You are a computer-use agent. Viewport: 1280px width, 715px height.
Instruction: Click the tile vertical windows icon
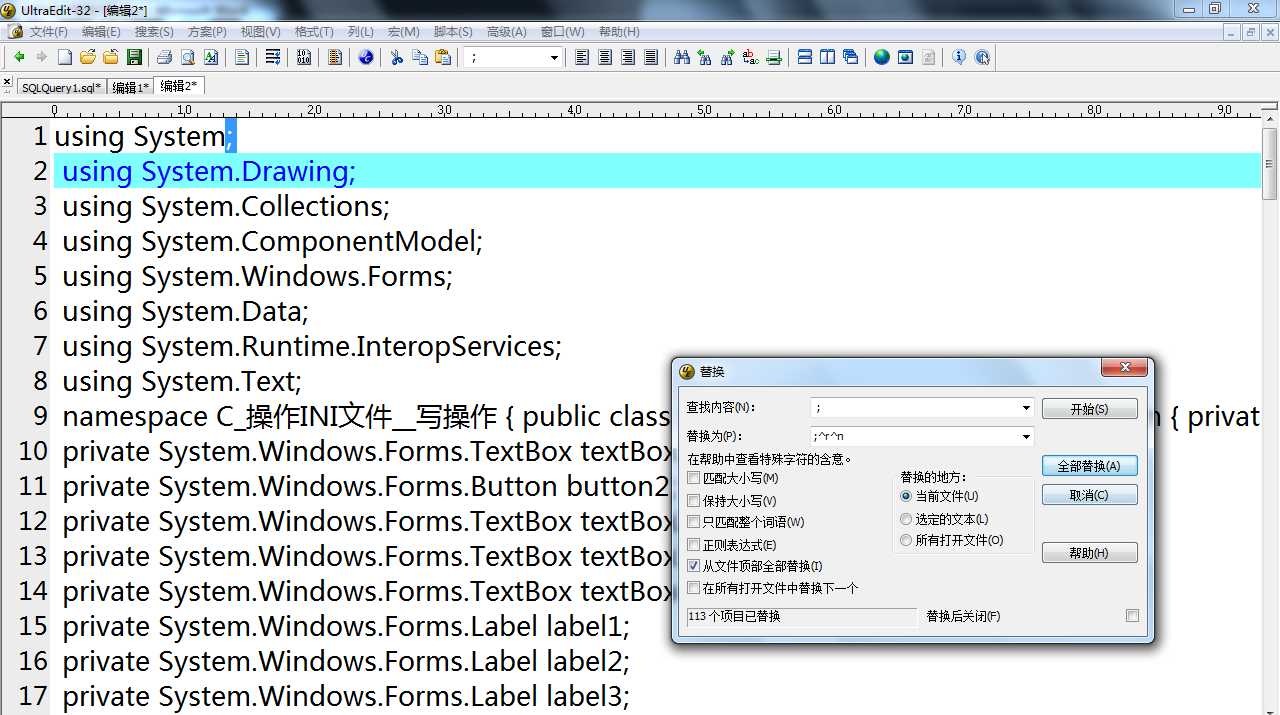pyautogui.click(x=828, y=57)
